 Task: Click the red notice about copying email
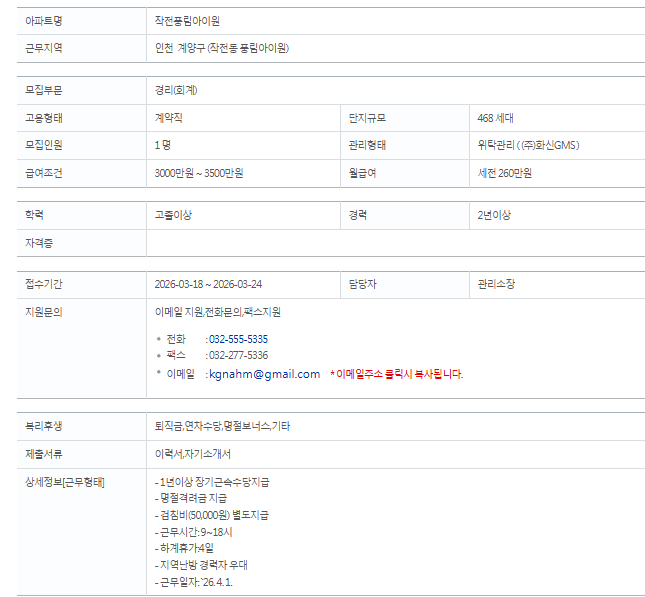point(397,374)
